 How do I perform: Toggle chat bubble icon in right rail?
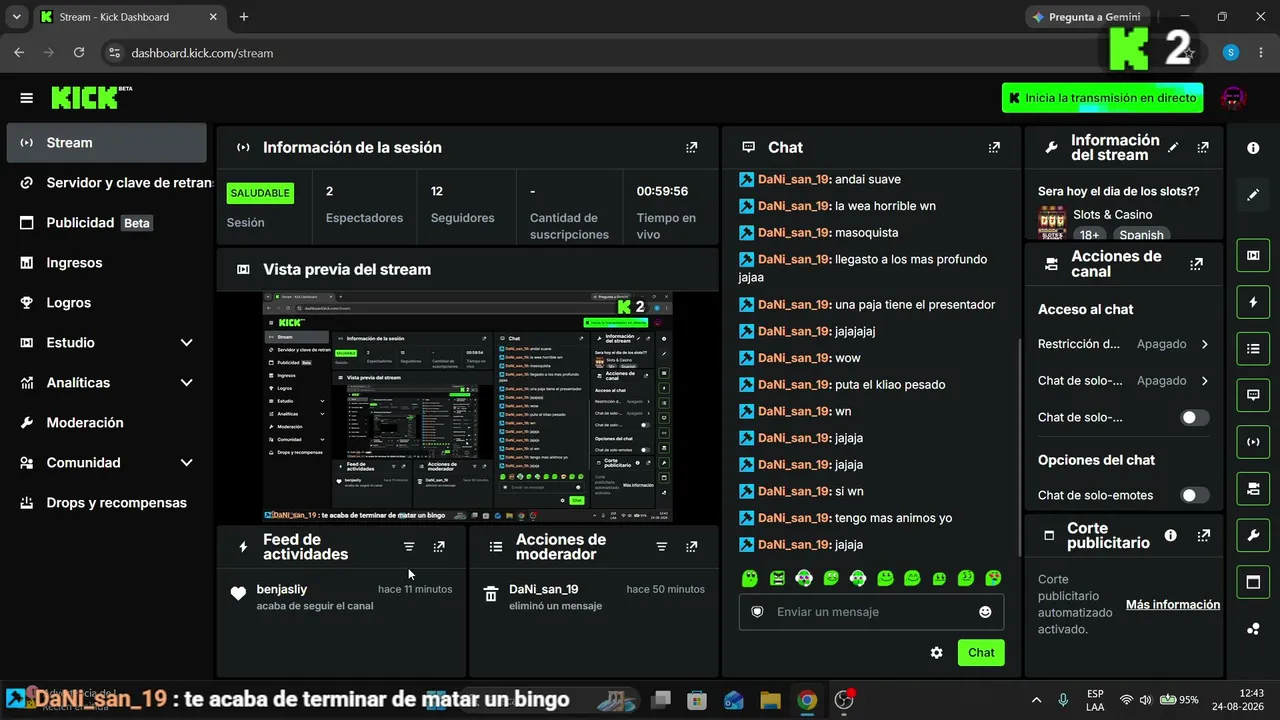(x=1253, y=395)
